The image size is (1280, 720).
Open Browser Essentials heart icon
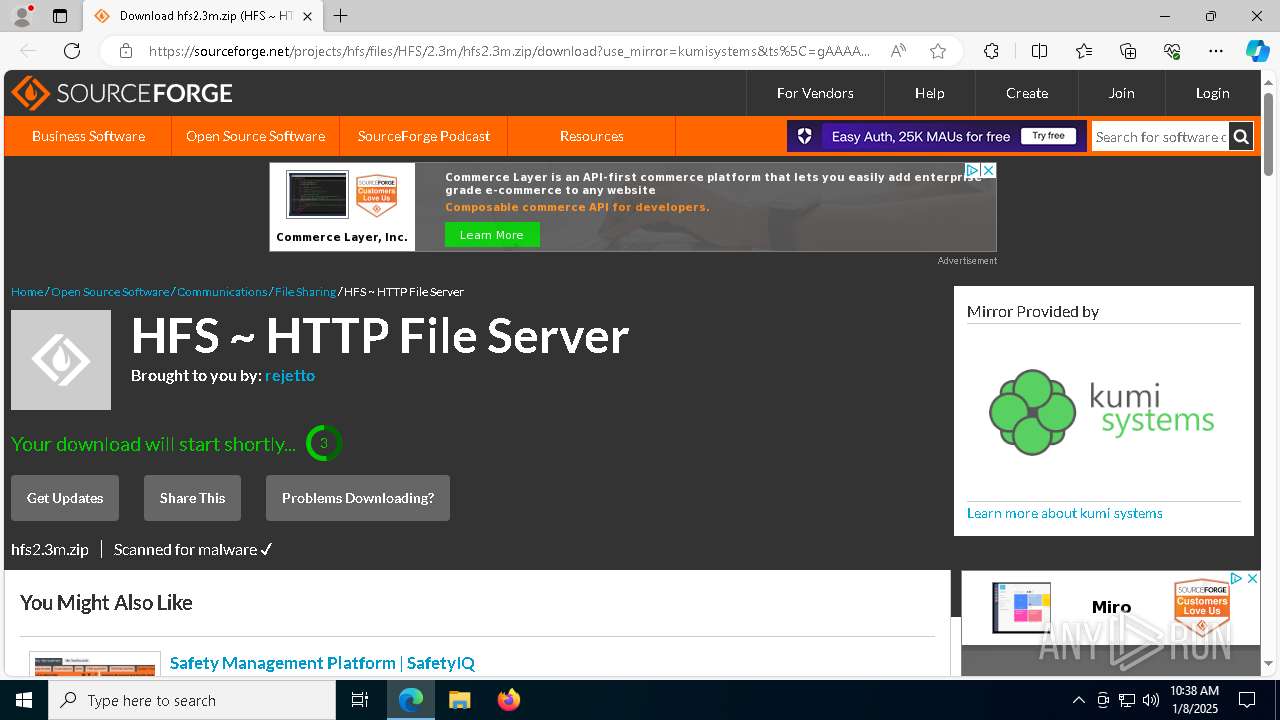(1172, 51)
